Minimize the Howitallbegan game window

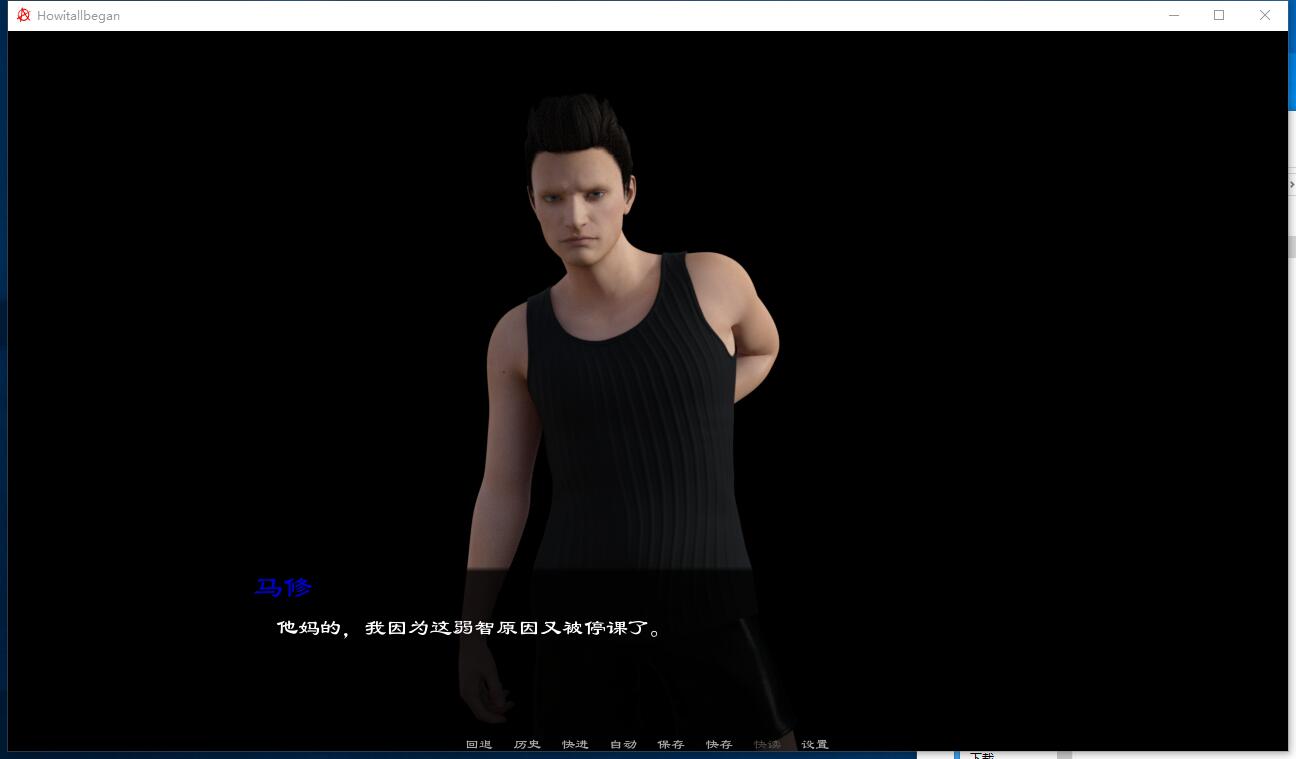pyautogui.click(x=1173, y=15)
